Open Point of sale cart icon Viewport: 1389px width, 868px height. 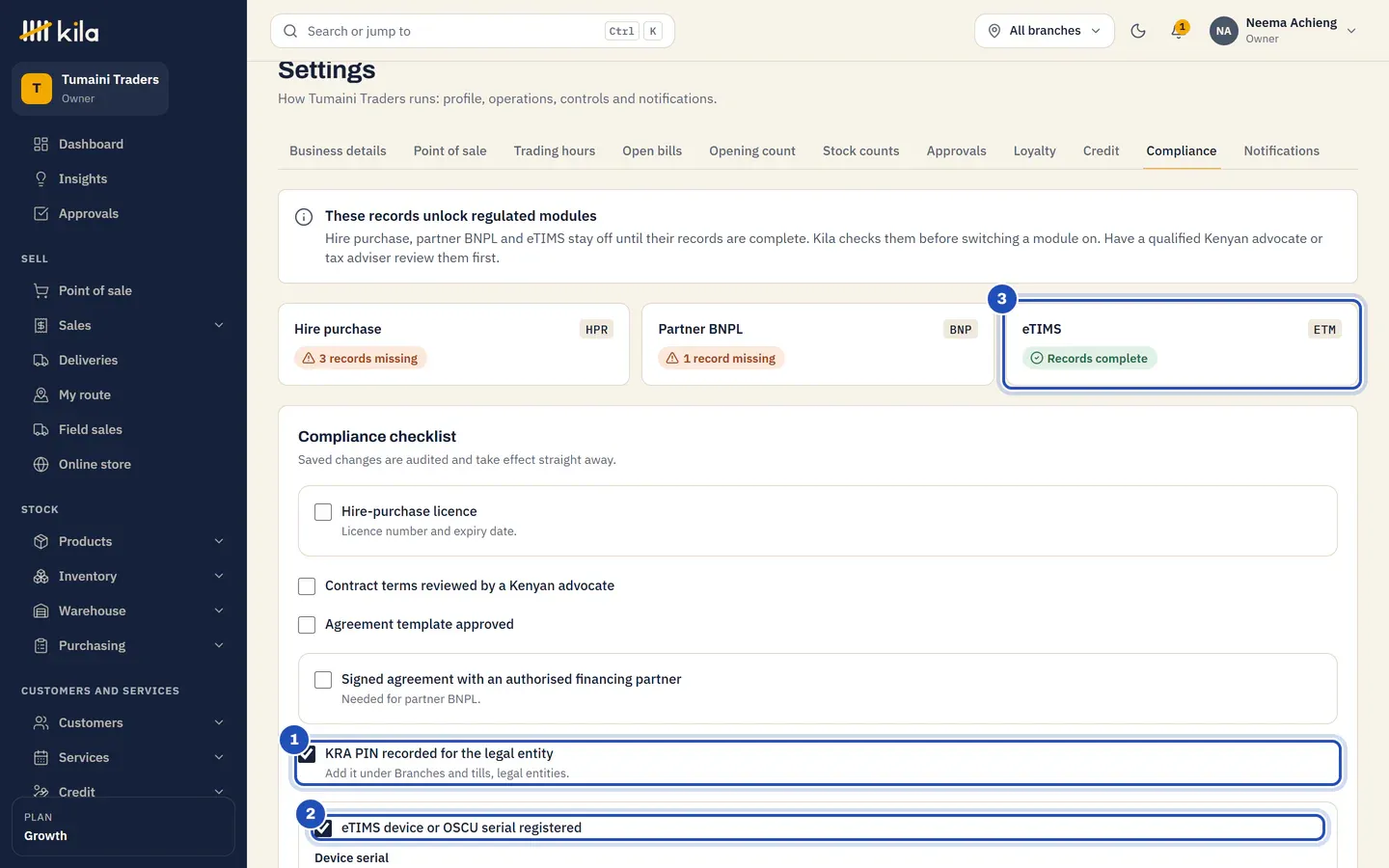[x=41, y=291]
